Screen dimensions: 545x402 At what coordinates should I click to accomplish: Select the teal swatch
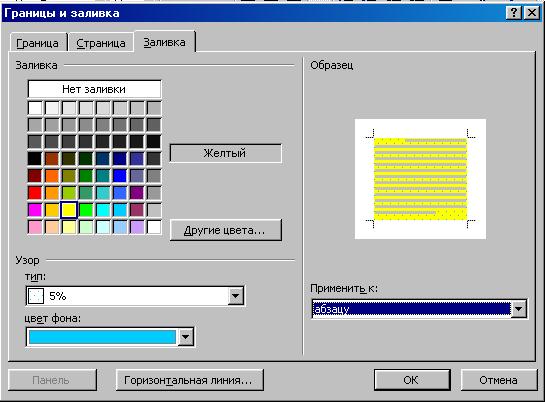[103, 176]
